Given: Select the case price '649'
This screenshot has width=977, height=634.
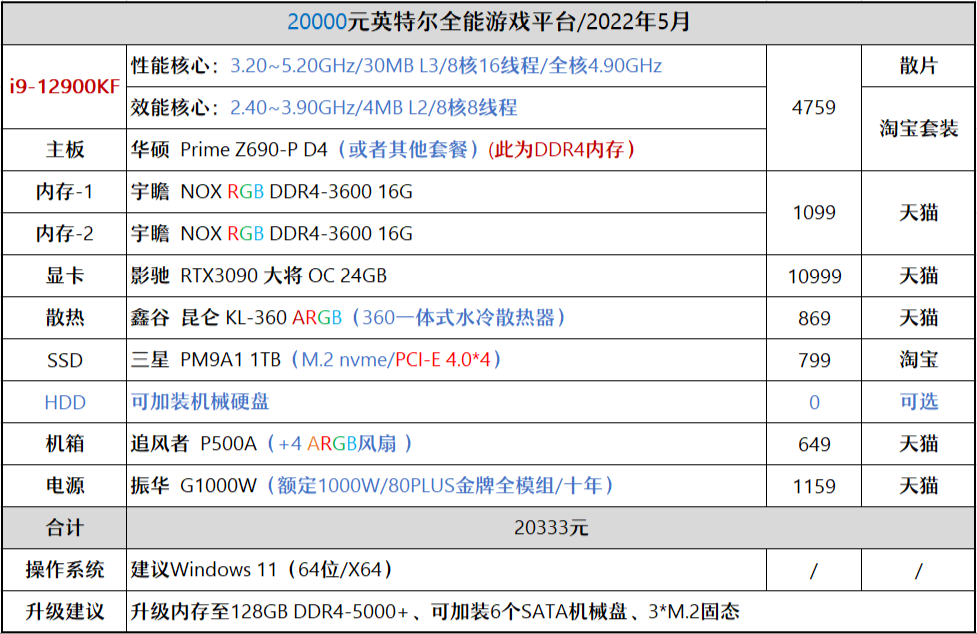Looking at the screenshot, I should 814,444.
